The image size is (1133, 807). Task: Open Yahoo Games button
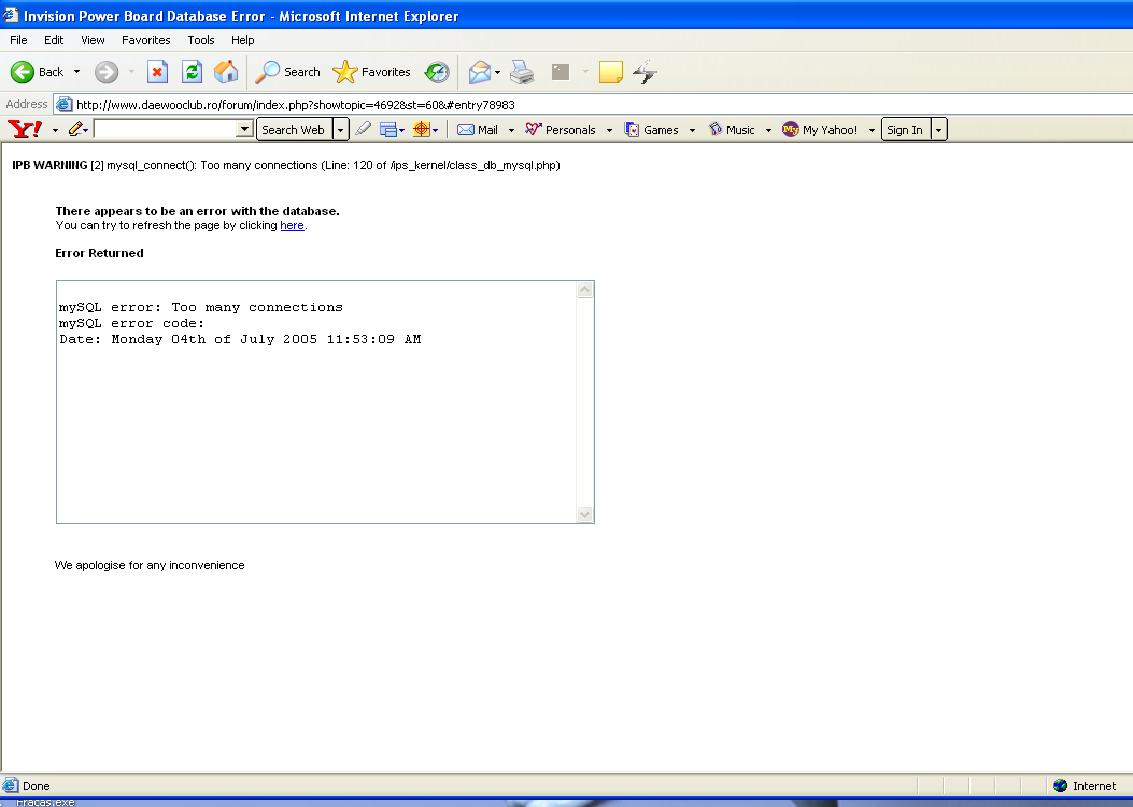pos(652,129)
